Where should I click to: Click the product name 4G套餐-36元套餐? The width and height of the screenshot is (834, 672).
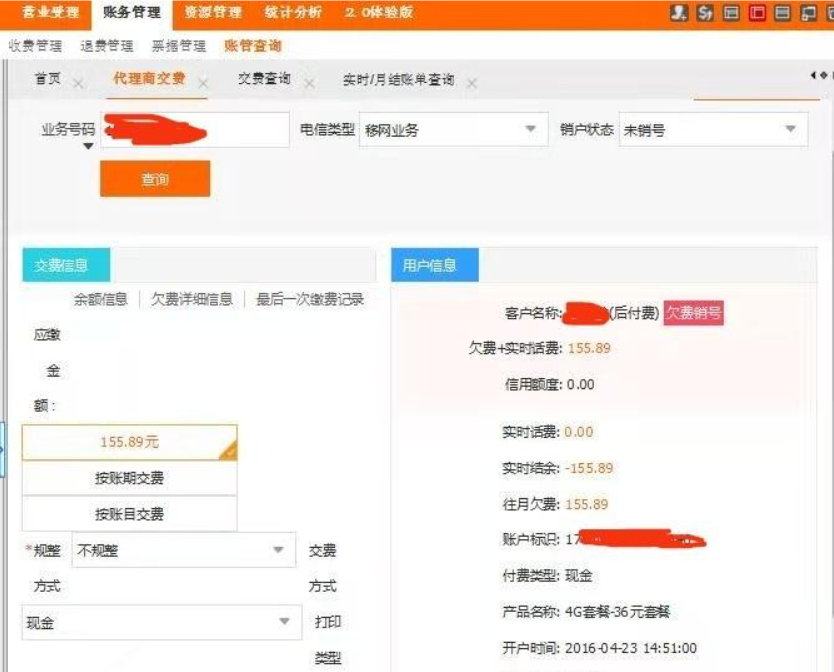tap(617, 612)
